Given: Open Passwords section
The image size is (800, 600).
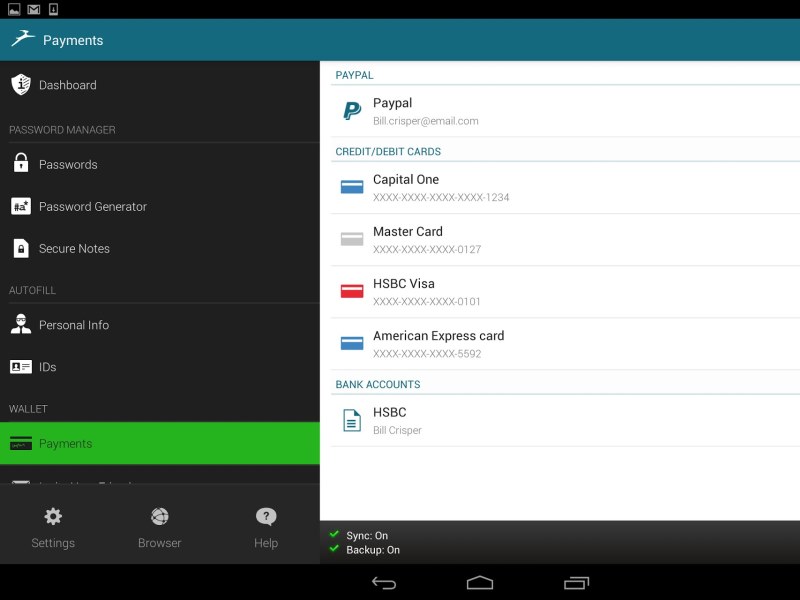Looking at the screenshot, I should pos(160,164).
